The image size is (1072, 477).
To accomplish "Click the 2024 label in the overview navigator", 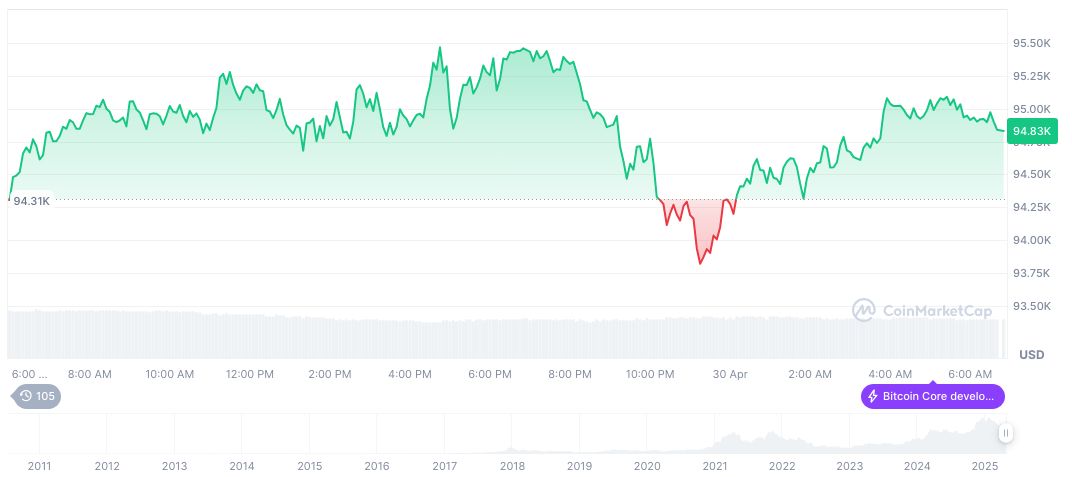I will [917, 466].
